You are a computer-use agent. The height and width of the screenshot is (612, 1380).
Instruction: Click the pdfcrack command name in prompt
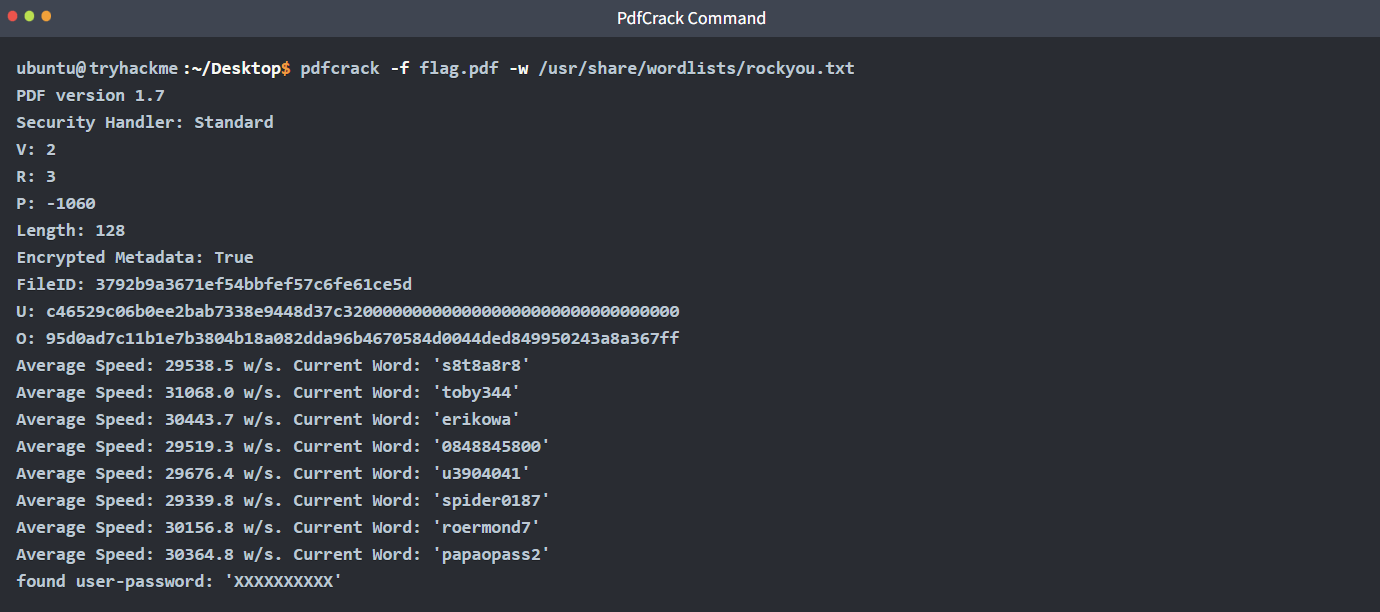(340, 68)
